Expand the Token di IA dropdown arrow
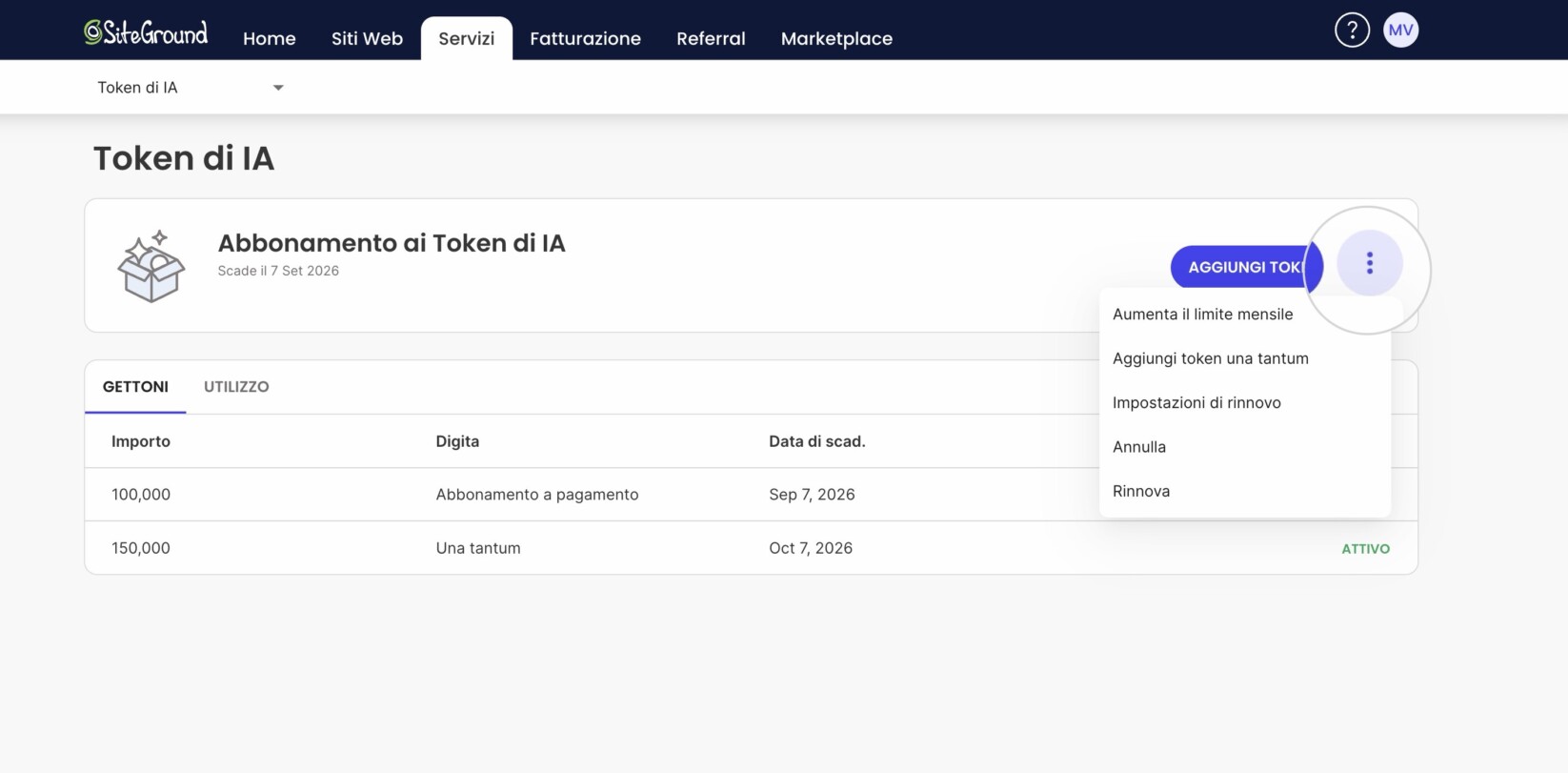This screenshot has width=1568, height=773. (x=278, y=88)
